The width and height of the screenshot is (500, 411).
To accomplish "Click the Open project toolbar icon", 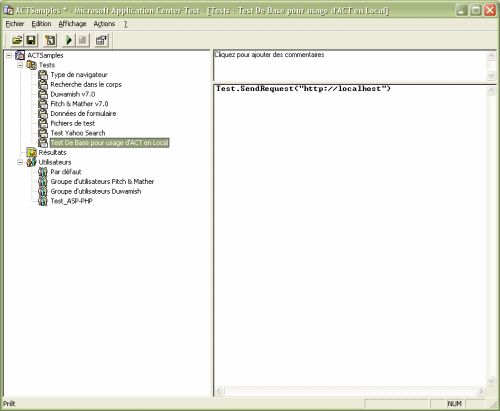I will [x=17, y=40].
